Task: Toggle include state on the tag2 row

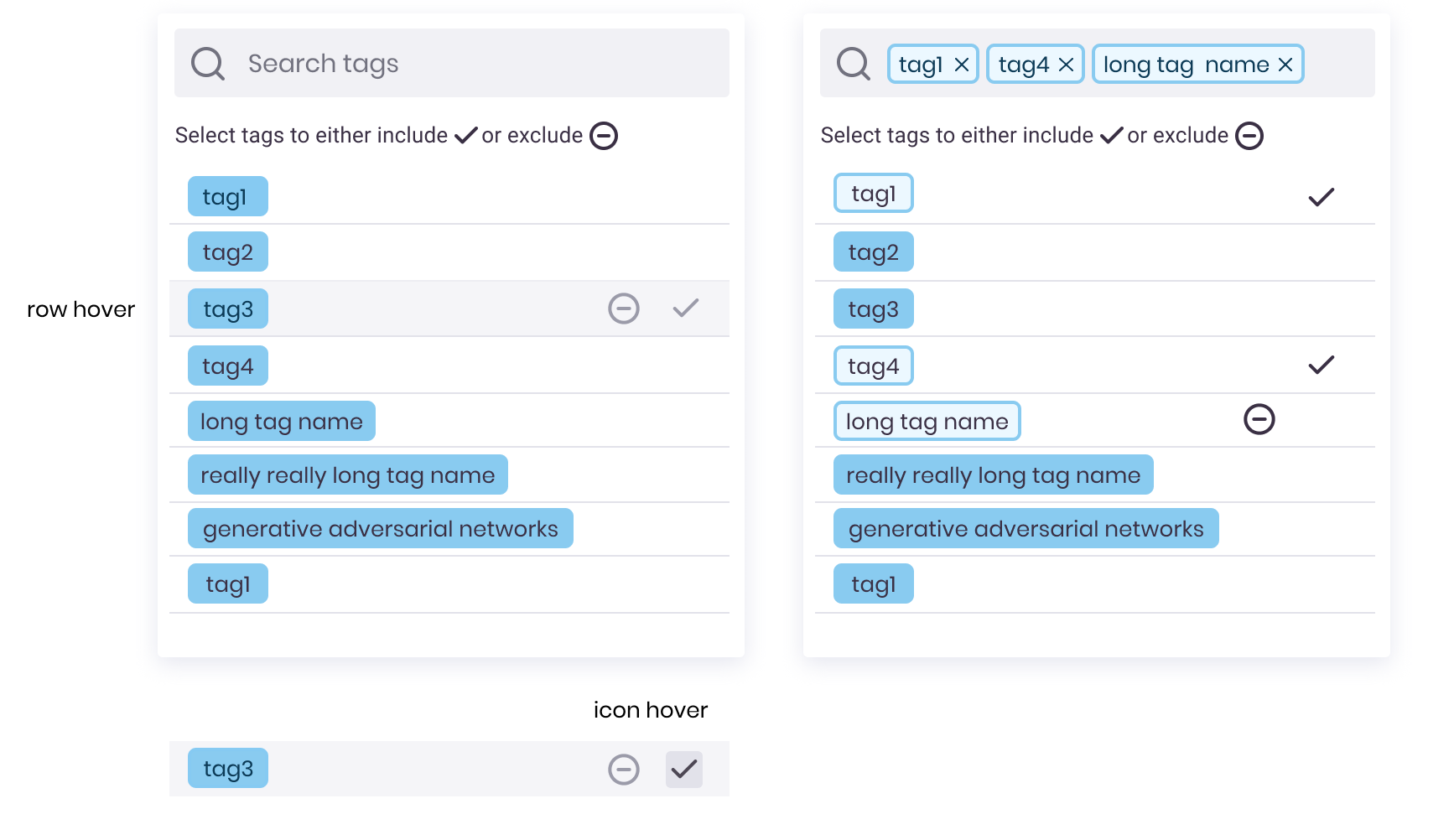Action: (x=227, y=251)
